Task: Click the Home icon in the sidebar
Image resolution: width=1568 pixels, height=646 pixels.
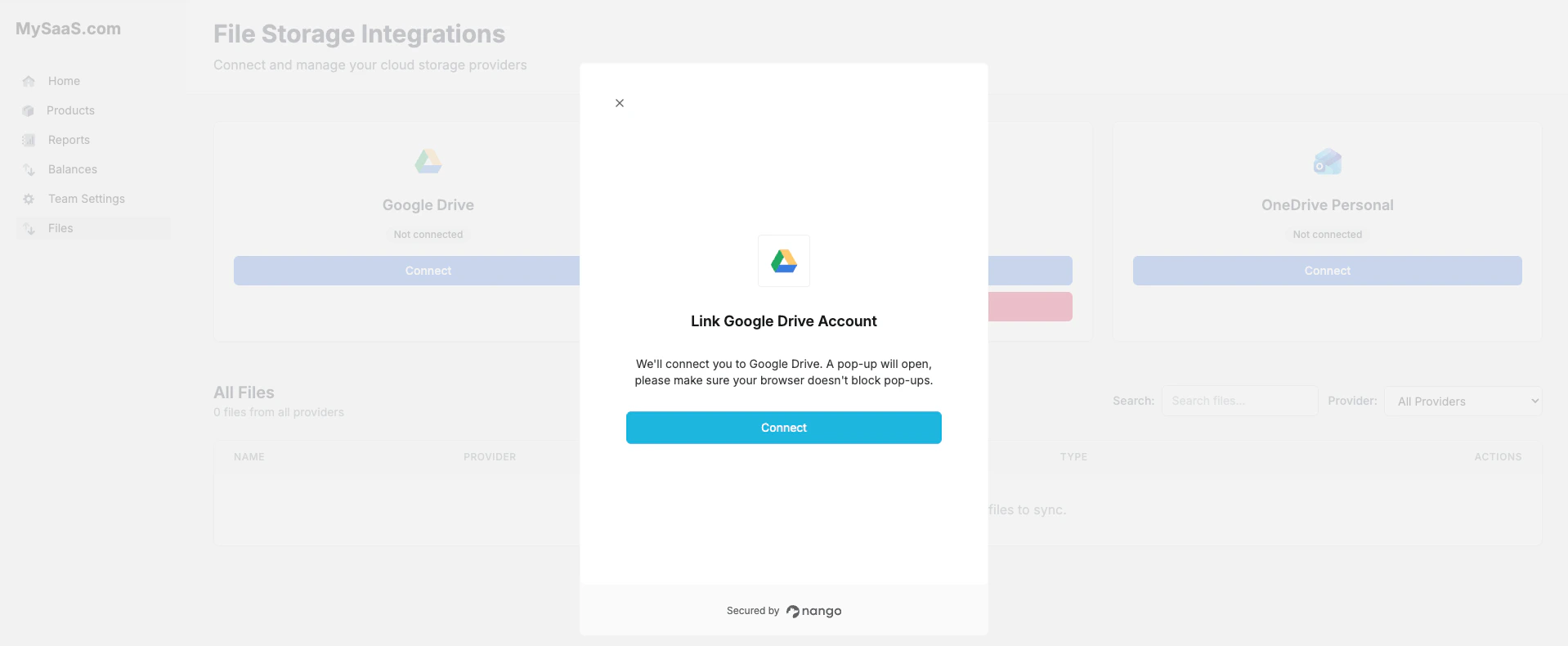Action: (29, 81)
